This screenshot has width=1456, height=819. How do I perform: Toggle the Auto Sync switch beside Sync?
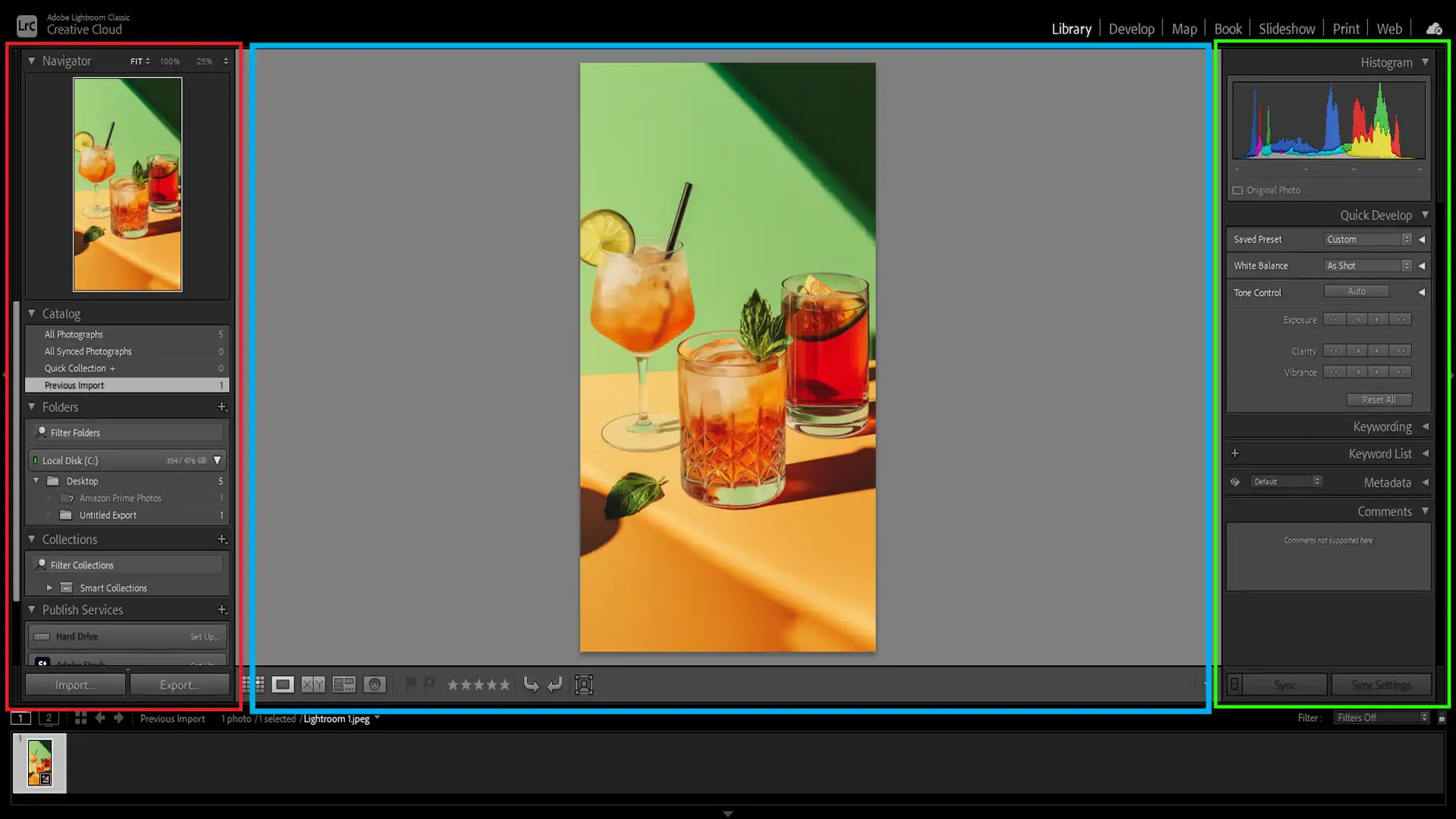click(x=1235, y=685)
